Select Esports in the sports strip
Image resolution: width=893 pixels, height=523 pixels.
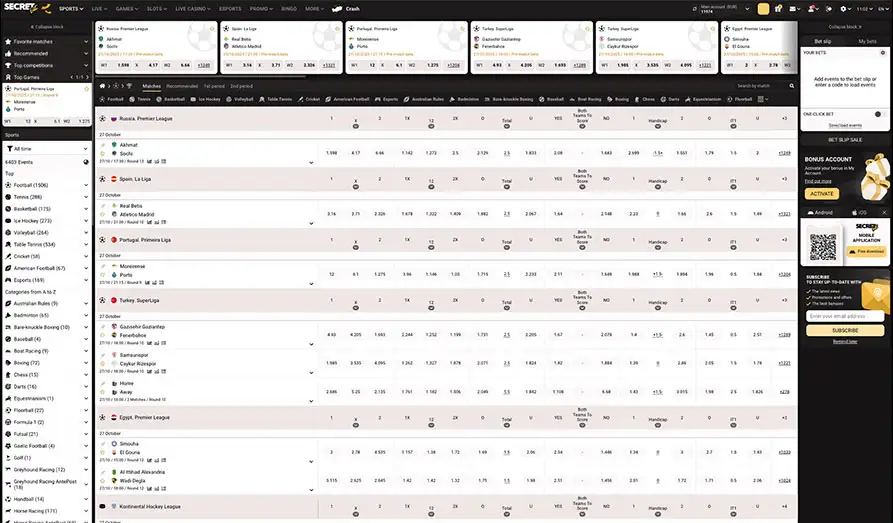tap(387, 99)
